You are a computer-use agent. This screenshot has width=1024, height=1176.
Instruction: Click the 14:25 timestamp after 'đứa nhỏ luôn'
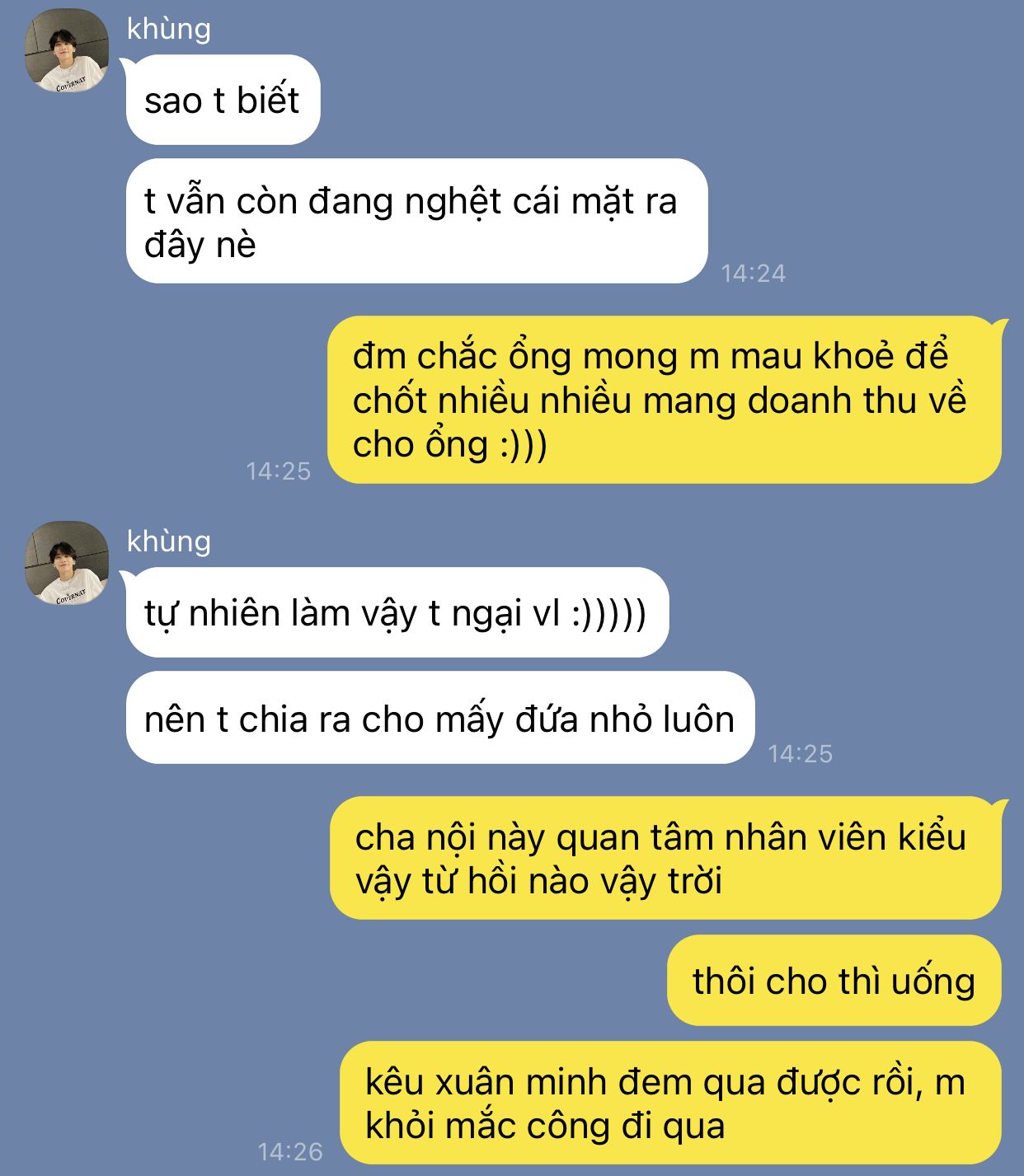[800, 753]
